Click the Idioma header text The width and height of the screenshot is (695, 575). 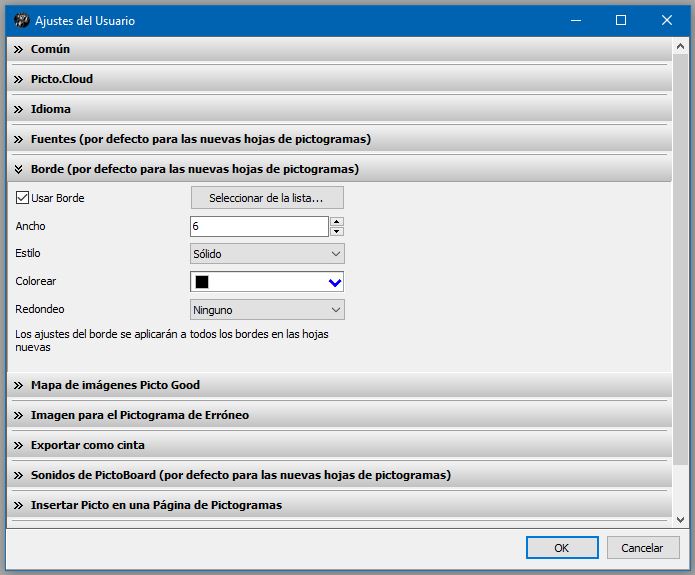click(x=51, y=109)
